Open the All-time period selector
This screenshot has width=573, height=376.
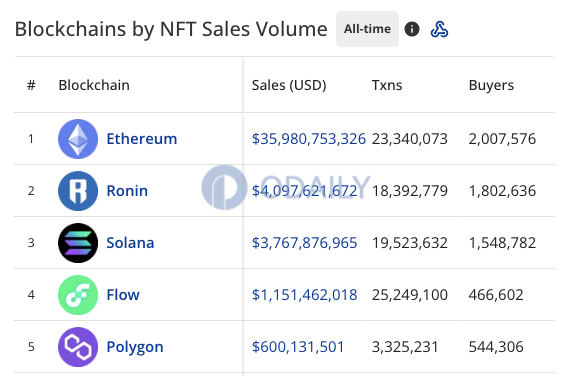tap(367, 29)
